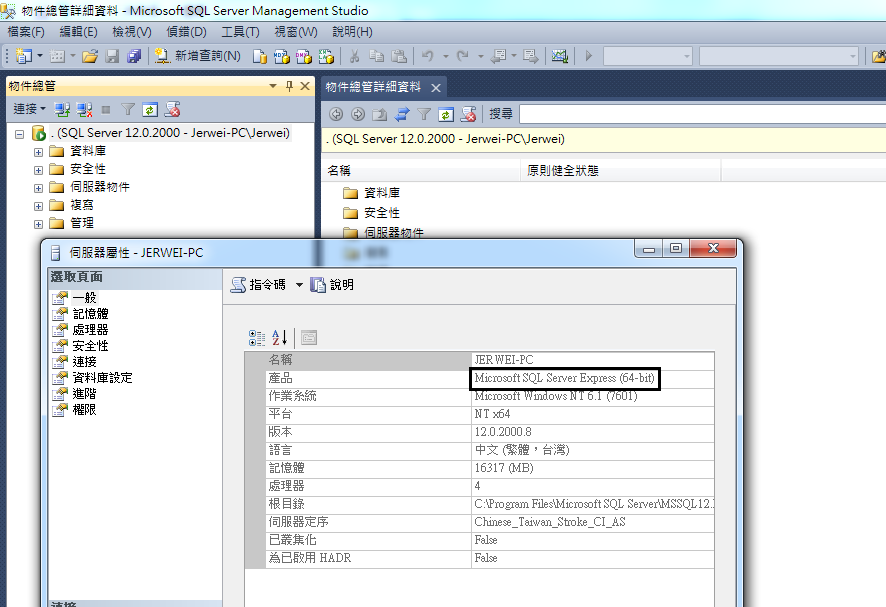Viewport: 886px width, 607px height.
Task: Open dropdown arrow next to 指令碼
Action: (299, 285)
